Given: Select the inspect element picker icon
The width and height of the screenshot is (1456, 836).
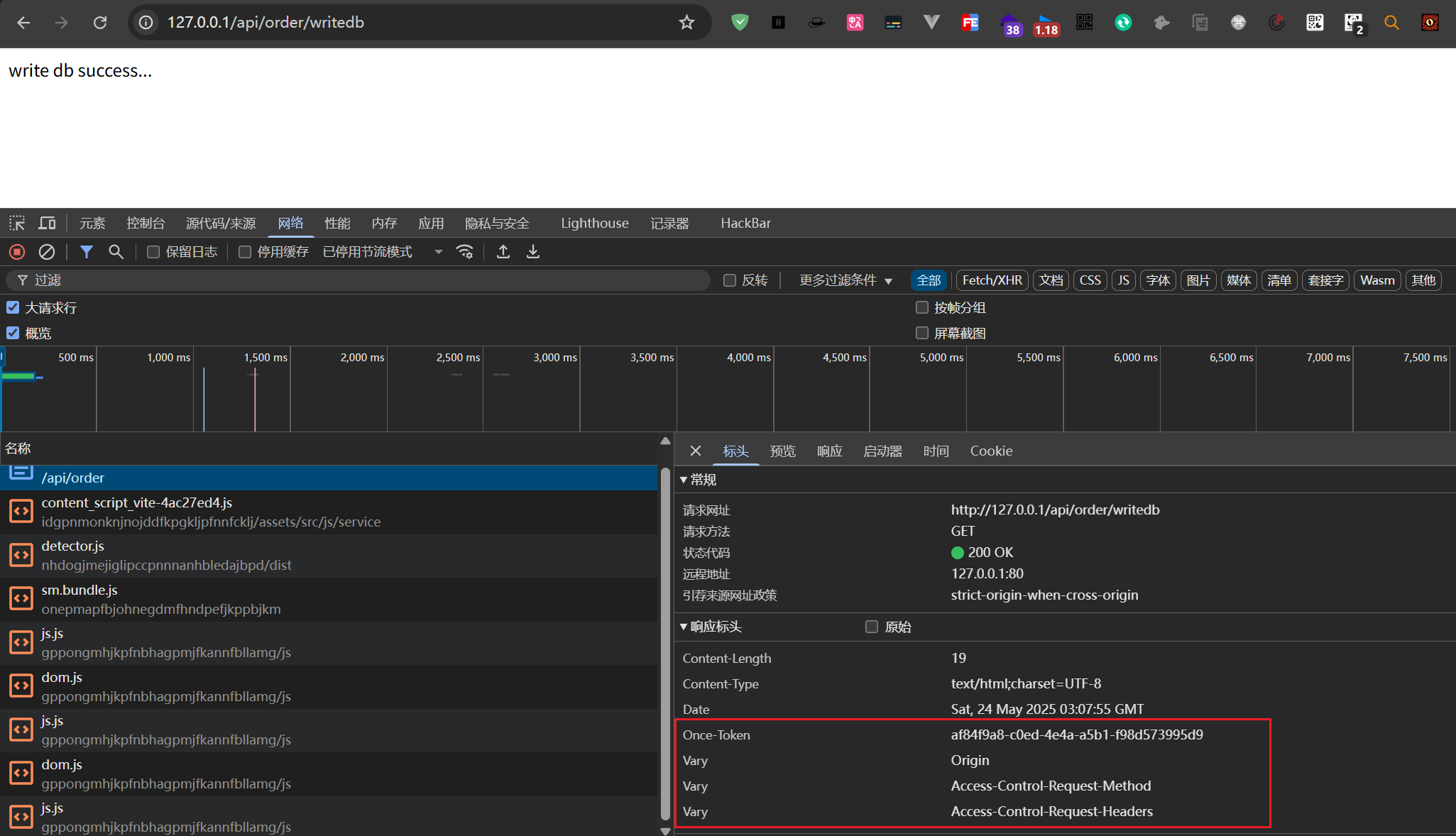Looking at the screenshot, I should [17, 224].
